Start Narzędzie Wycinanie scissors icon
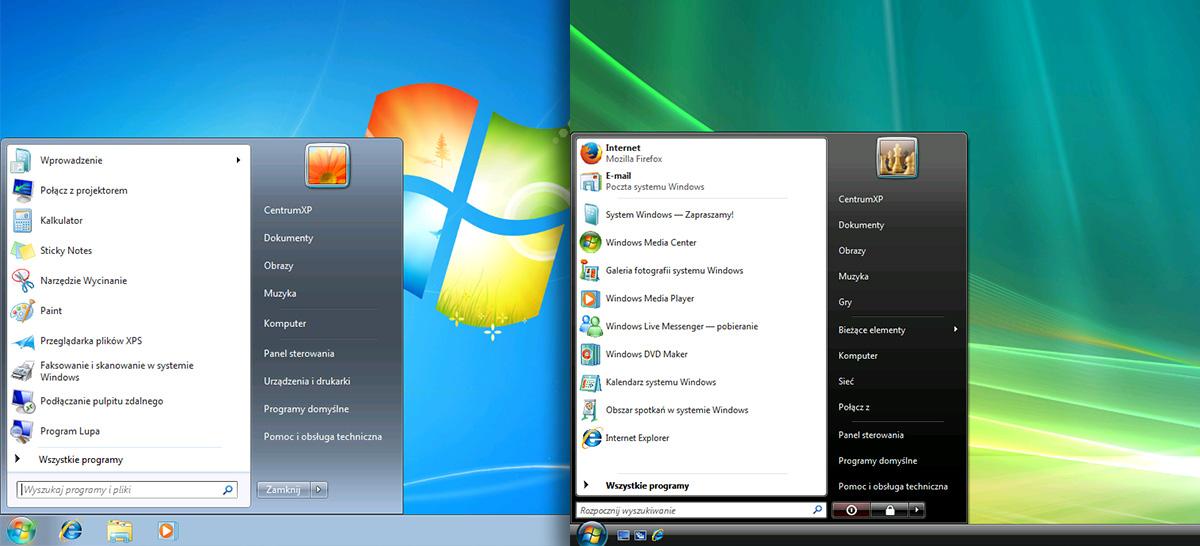 [x=22, y=280]
